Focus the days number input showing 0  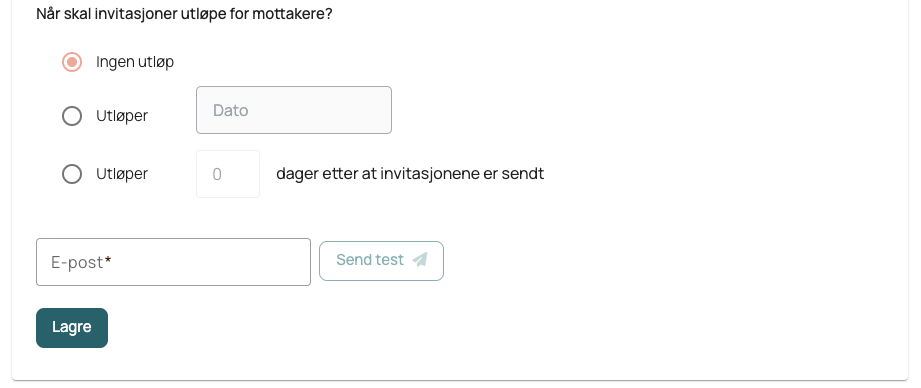coord(228,174)
